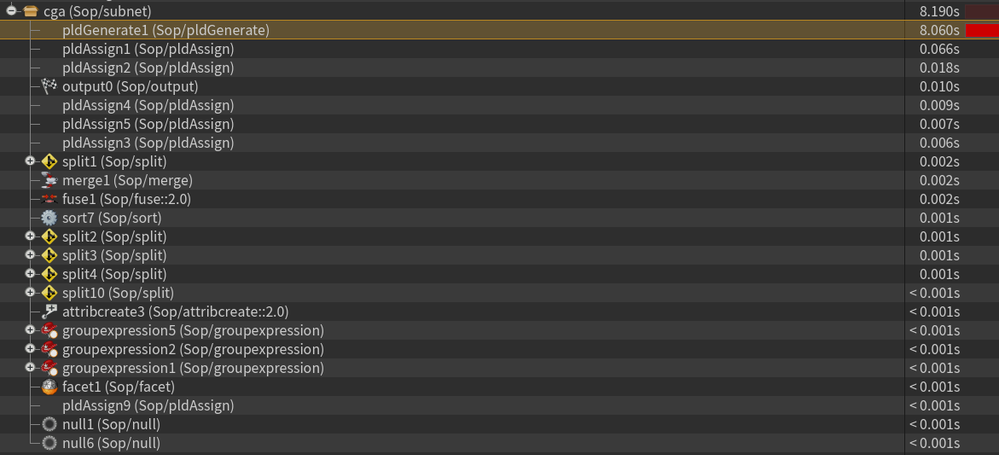999x455 pixels.
Task: Click the sort7 gear icon
Action: click(49, 218)
